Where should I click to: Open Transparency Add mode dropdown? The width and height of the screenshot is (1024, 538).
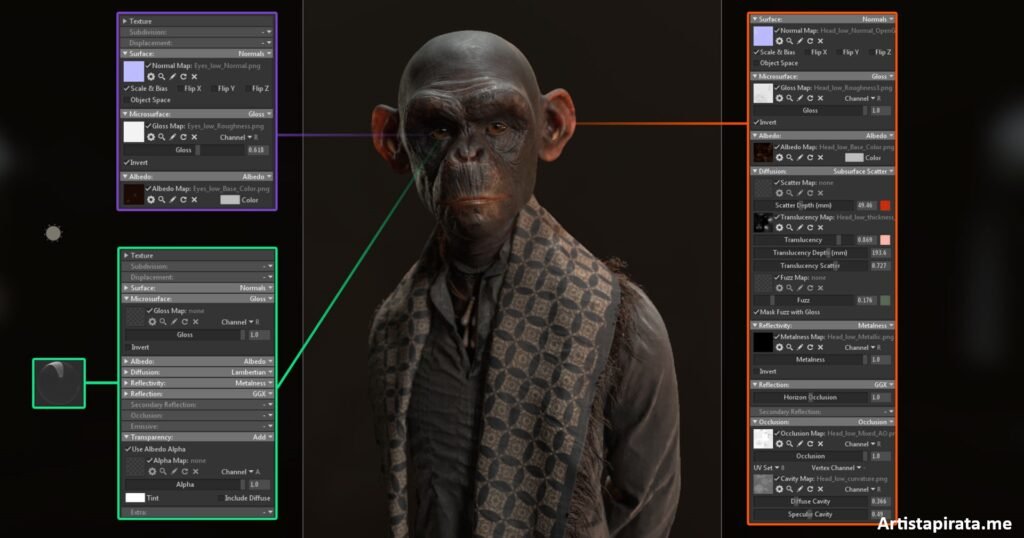(263, 437)
